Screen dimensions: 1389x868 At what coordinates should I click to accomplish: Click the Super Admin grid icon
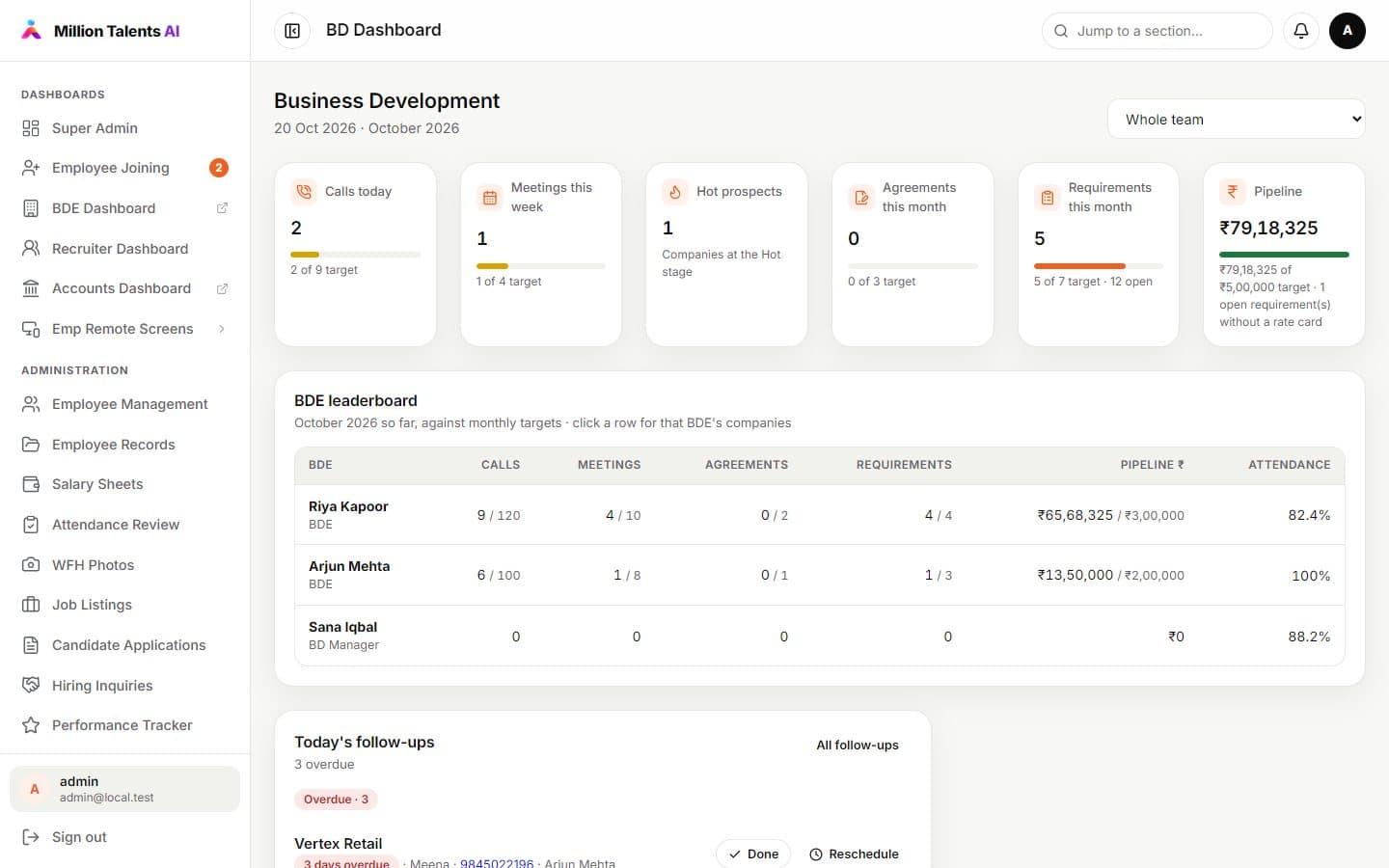(x=31, y=128)
